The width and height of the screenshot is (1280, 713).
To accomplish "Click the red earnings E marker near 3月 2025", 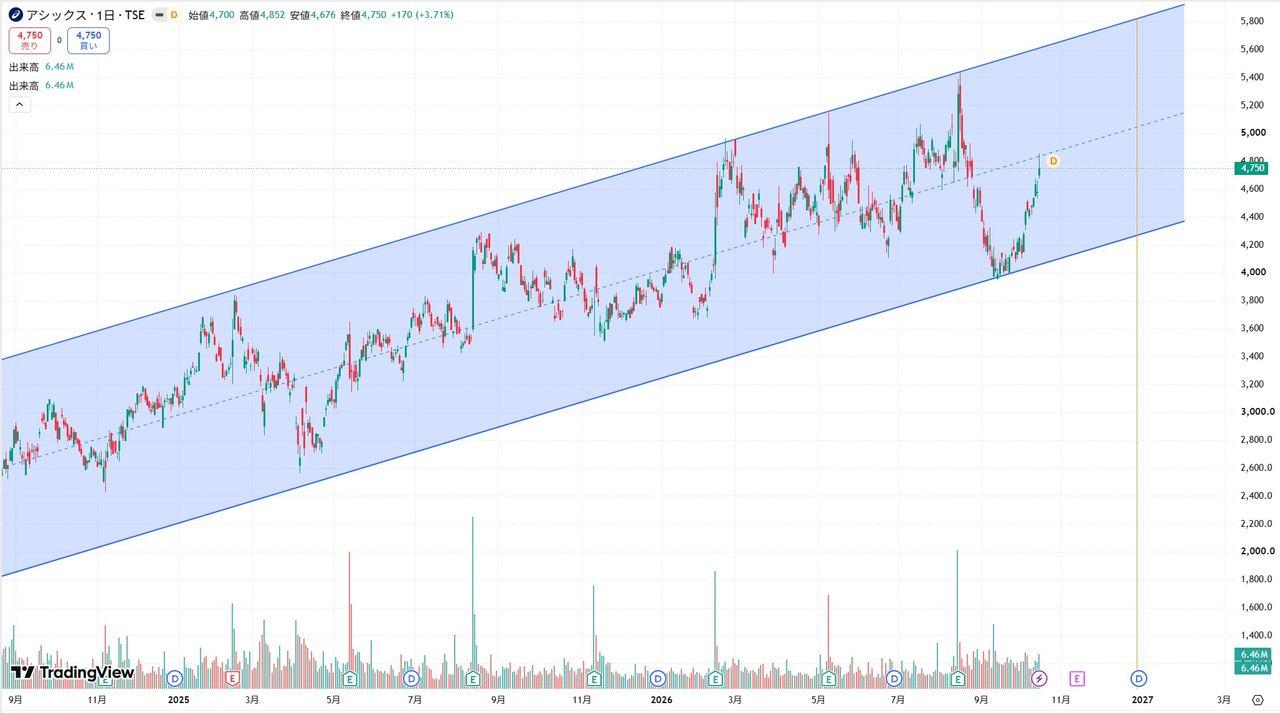I will 232,678.
